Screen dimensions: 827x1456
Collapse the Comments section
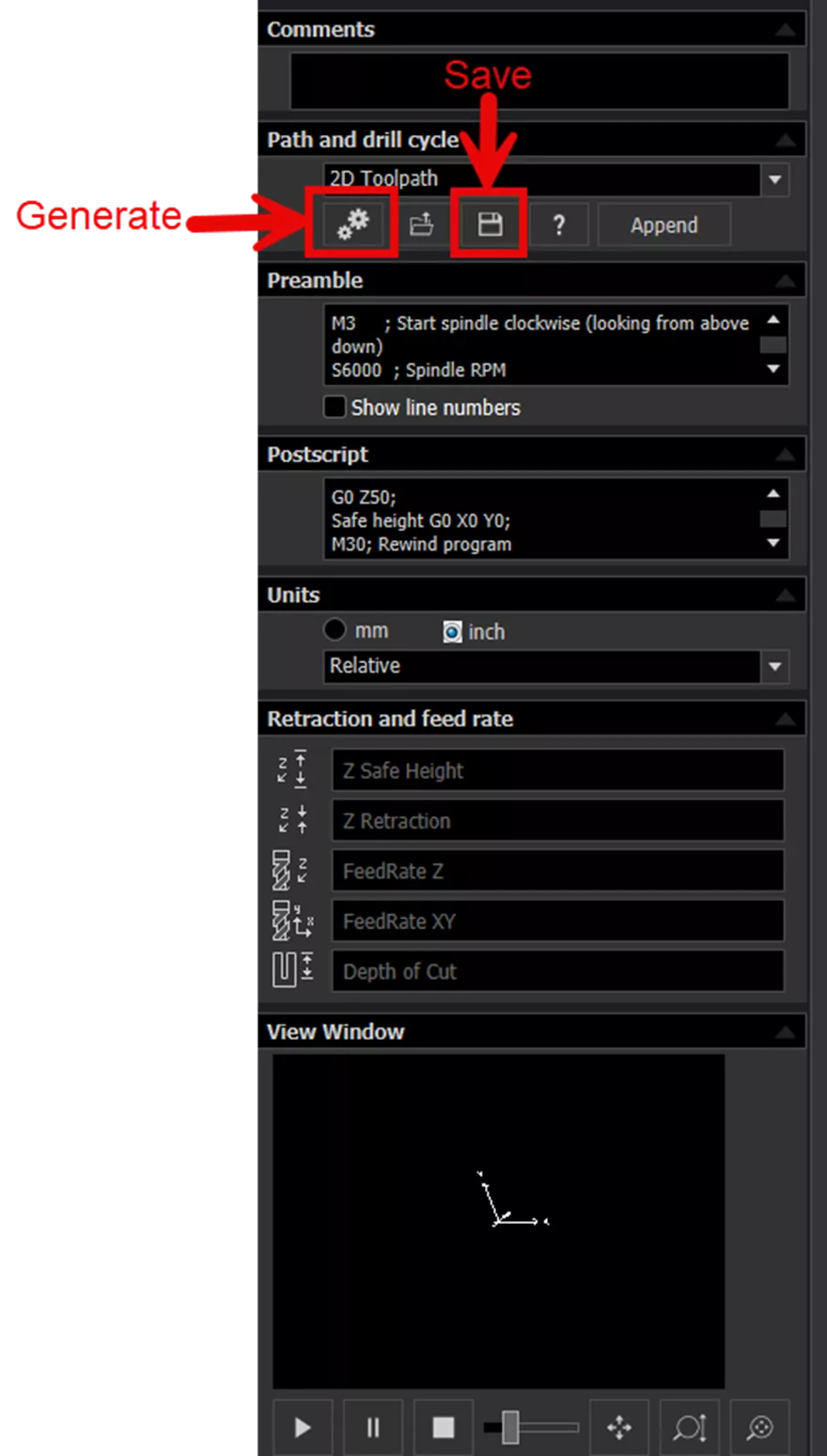786,30
